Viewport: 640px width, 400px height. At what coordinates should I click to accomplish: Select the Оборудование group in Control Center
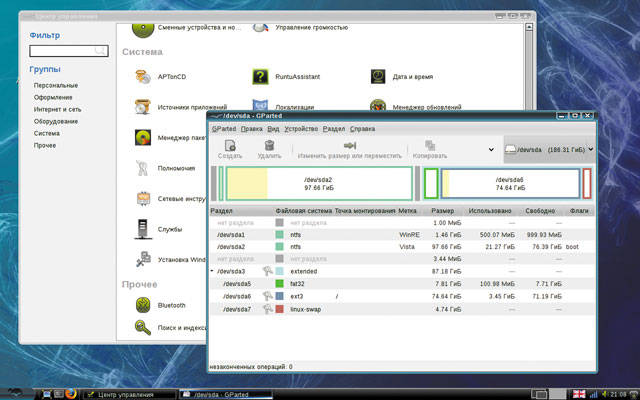[56, 121]
